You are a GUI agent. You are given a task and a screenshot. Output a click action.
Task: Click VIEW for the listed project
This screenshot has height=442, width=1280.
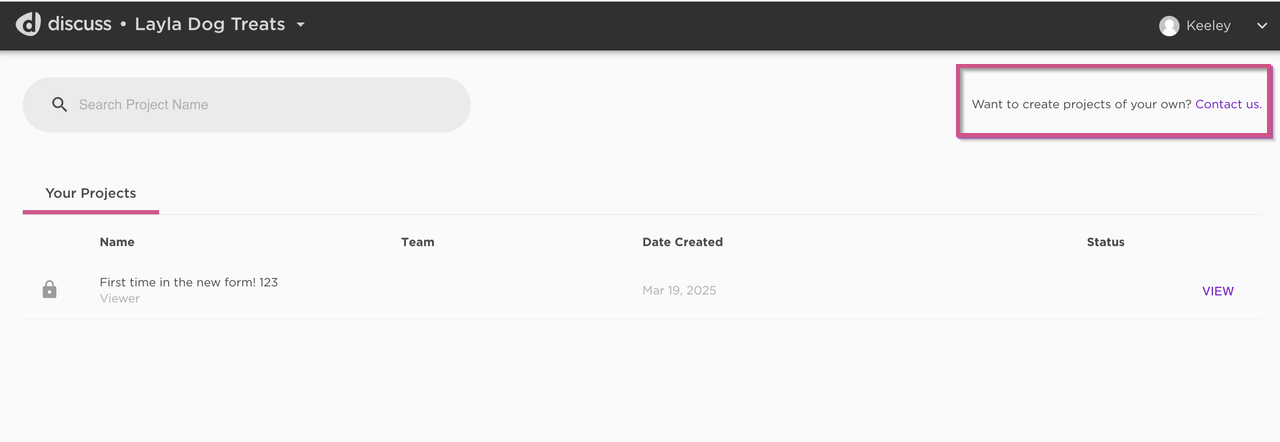tap(1218, 291)
